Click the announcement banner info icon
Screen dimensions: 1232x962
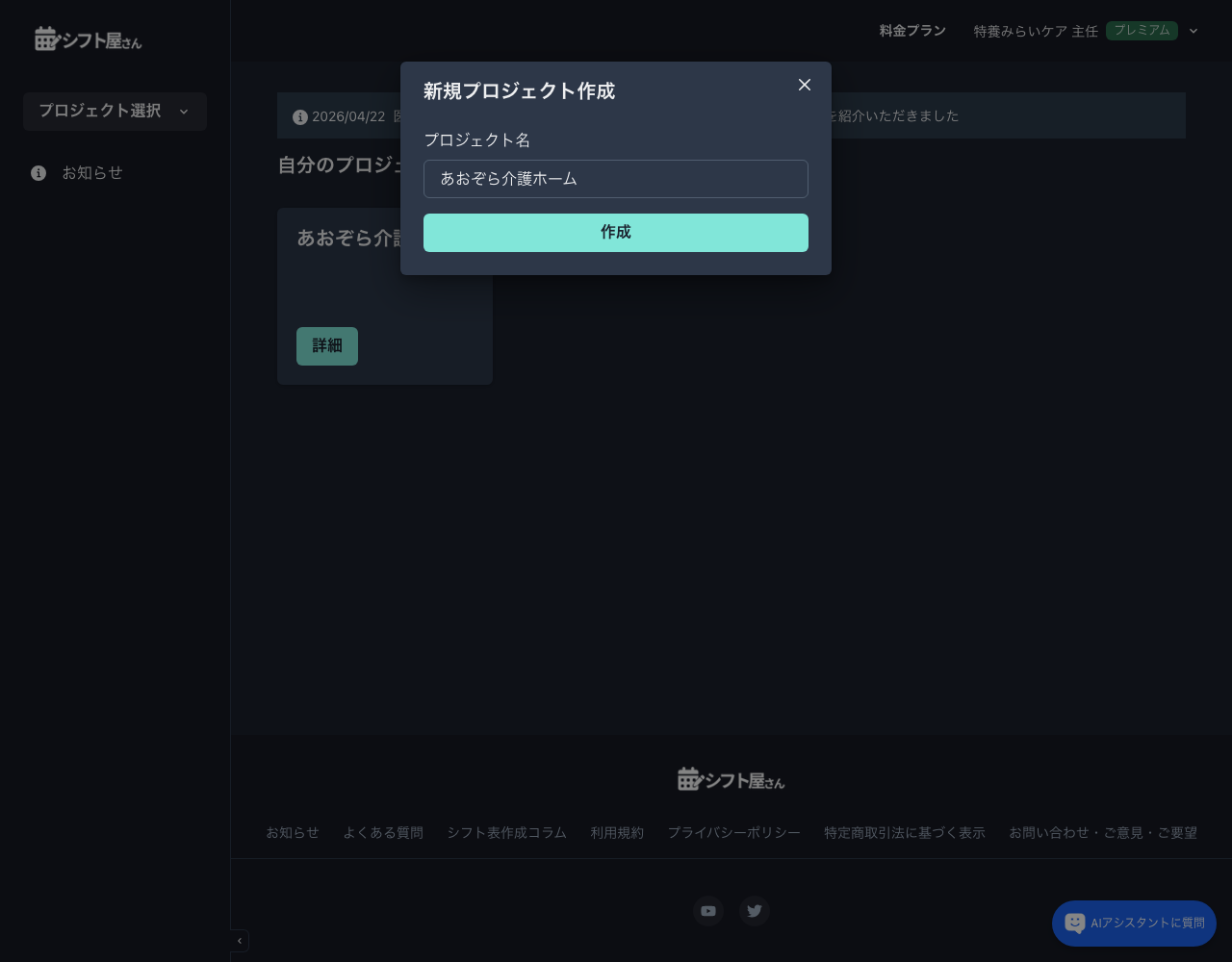[x=300, y=116]
